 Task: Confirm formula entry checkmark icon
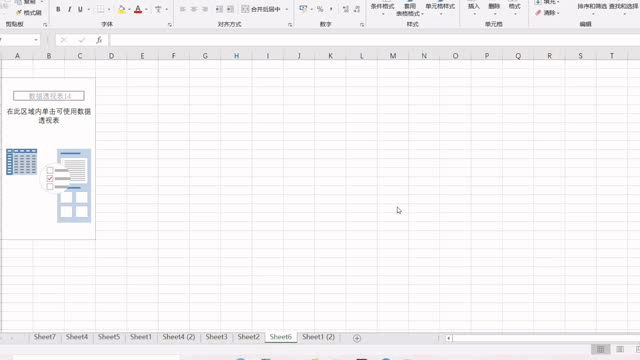tap(82, 40)
